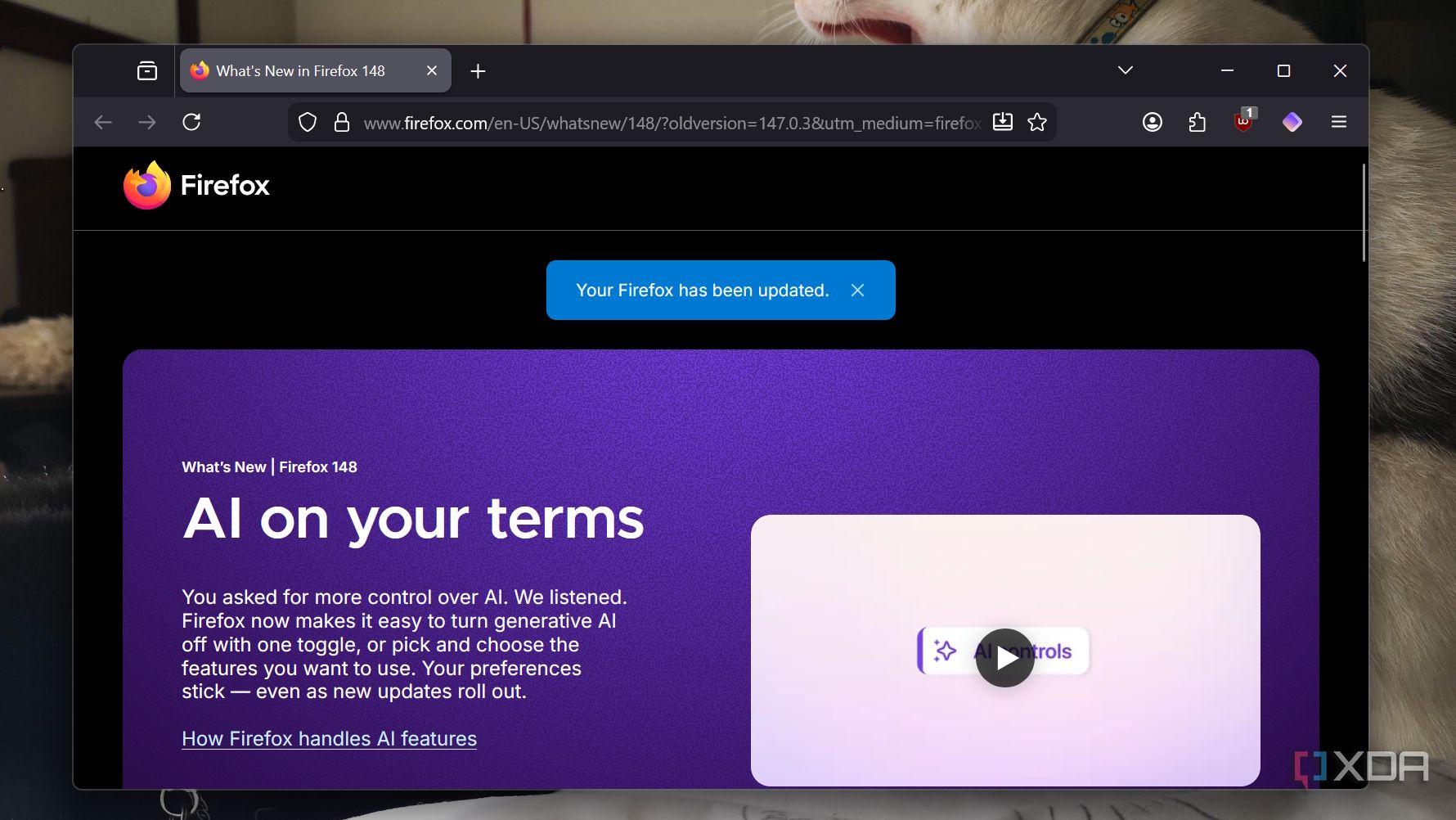Image resolution: width=1456 pixels, height=820 pixels.
Task: Click the Firefox logo on the page
Action: [x=196, y=186]
